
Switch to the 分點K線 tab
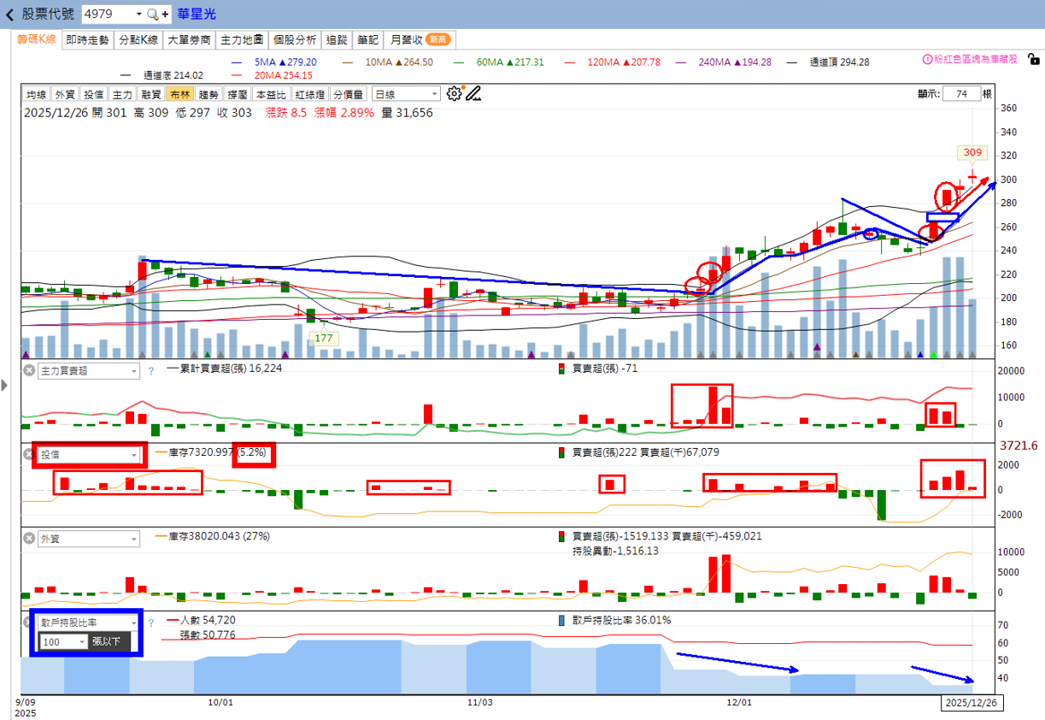tap(139, 40)
